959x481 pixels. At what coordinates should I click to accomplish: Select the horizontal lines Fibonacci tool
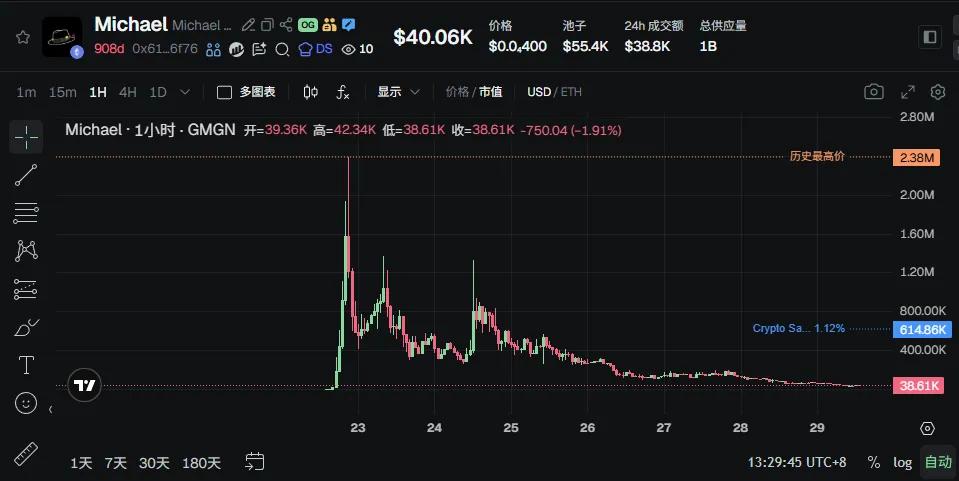[x=26, y=213]
